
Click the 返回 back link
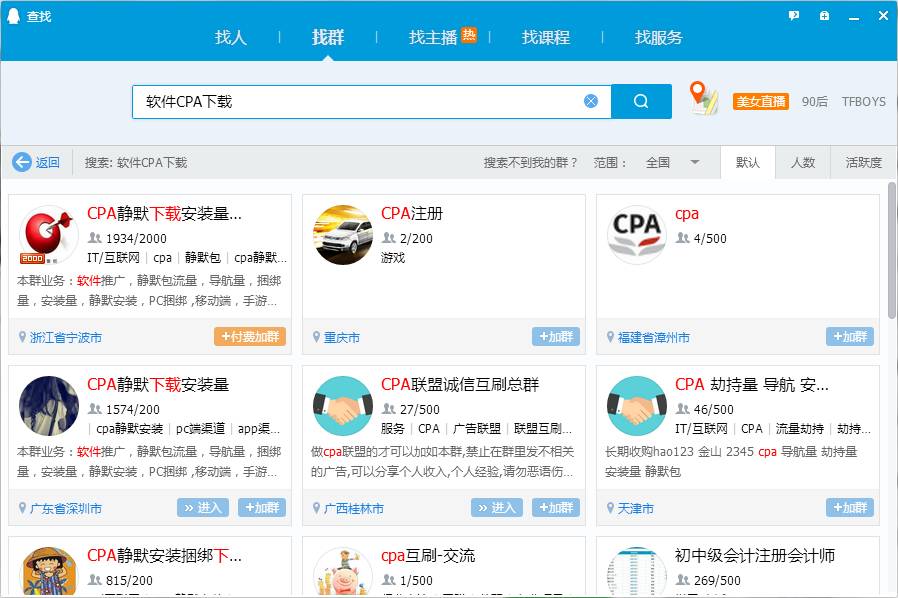(48, 163)
